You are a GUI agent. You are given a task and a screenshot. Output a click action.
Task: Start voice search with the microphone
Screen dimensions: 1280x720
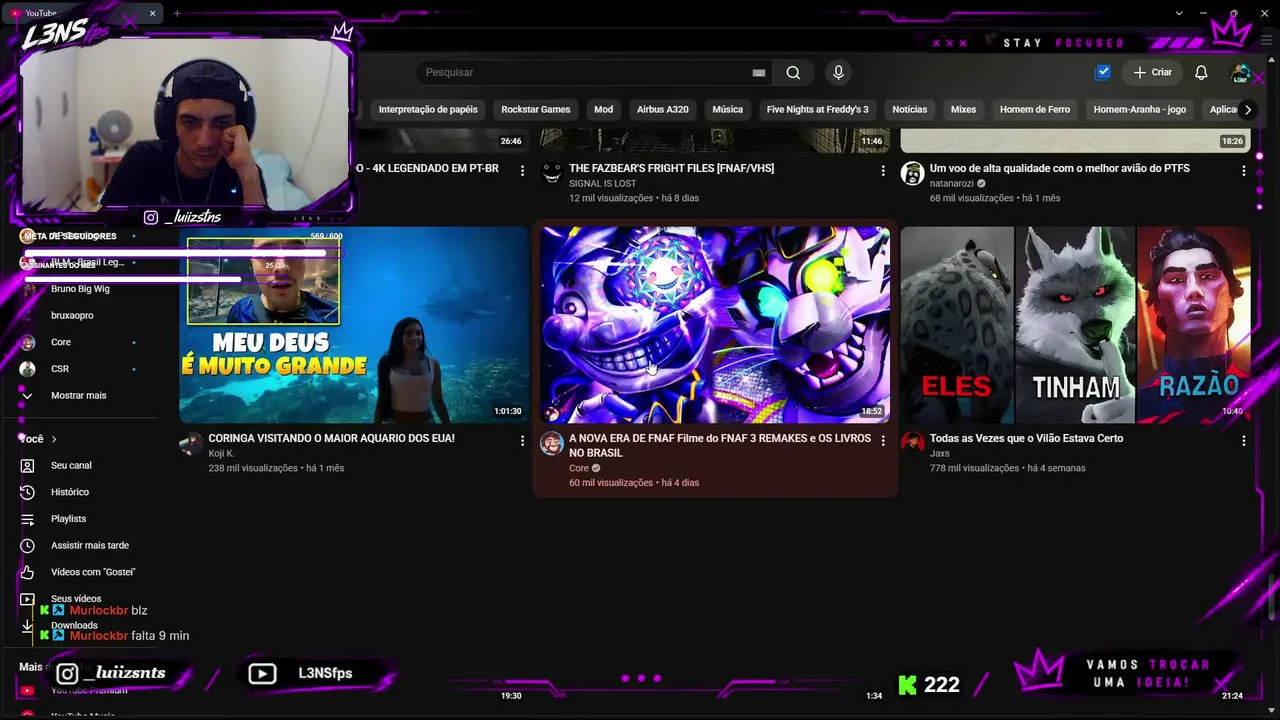click(838, 72)
